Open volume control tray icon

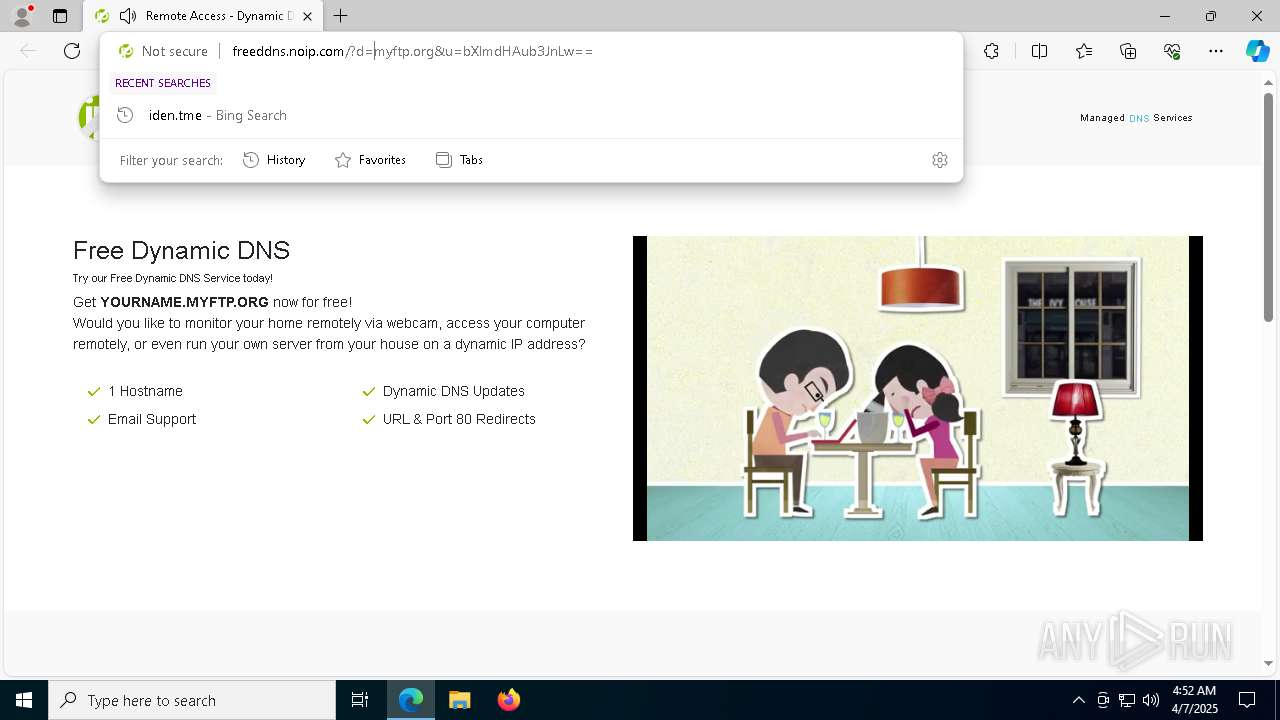coord(1151,700)
